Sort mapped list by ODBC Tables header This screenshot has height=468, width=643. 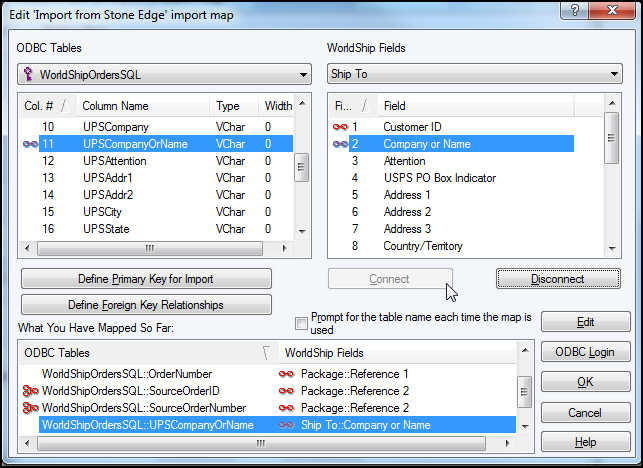click(x=149, y=353)
